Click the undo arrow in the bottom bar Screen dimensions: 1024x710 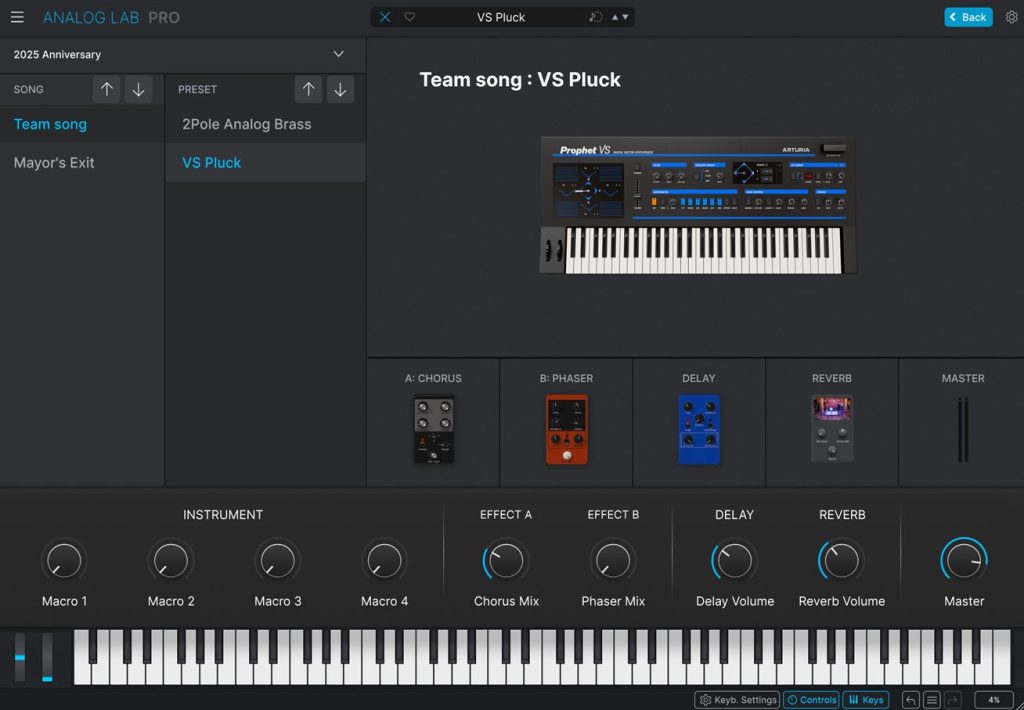click(910, 700)
